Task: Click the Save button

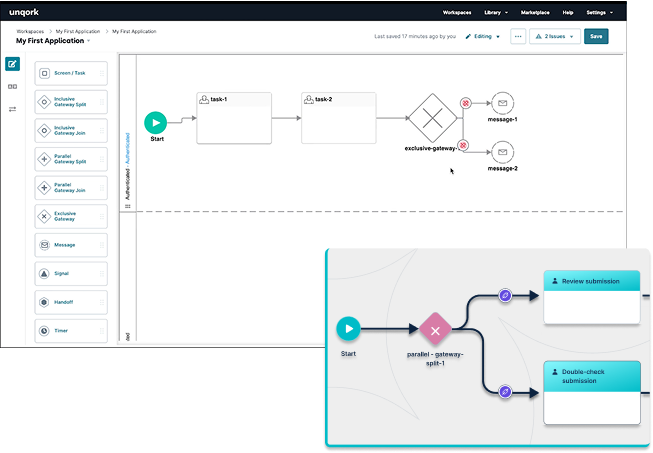Action: click(x=596, y=36)
